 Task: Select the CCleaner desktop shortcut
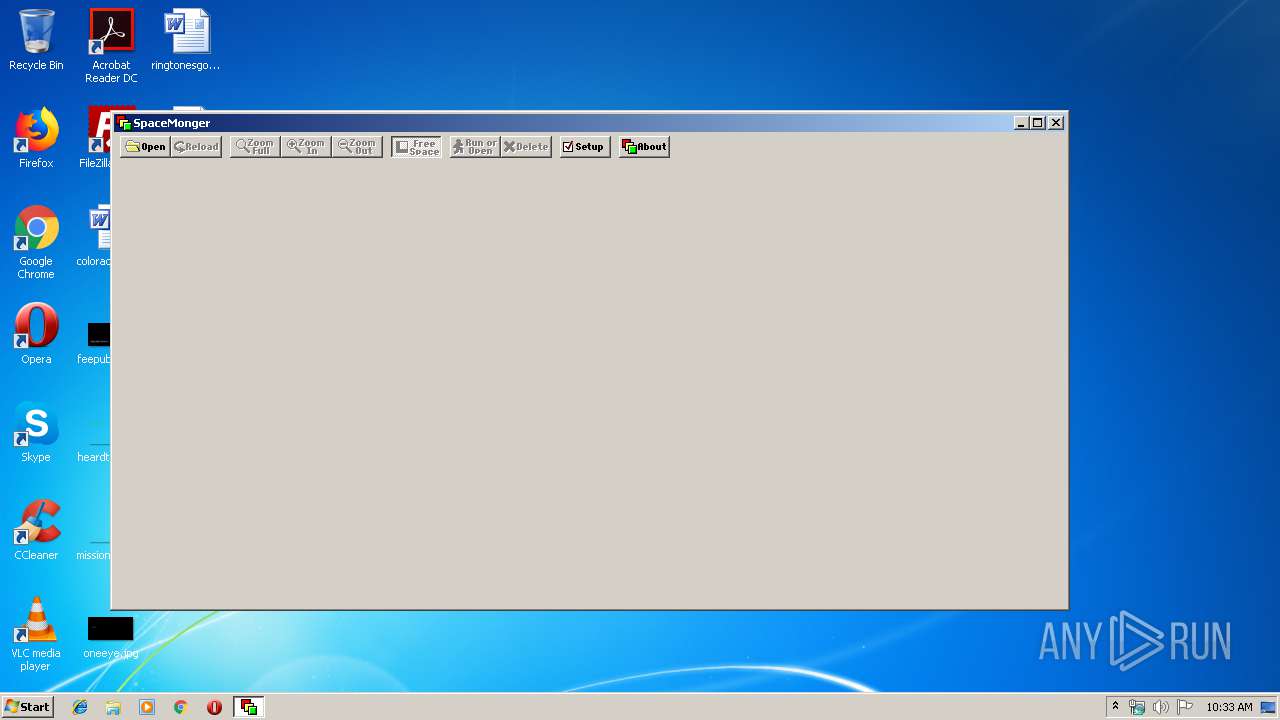click(36, 530)
